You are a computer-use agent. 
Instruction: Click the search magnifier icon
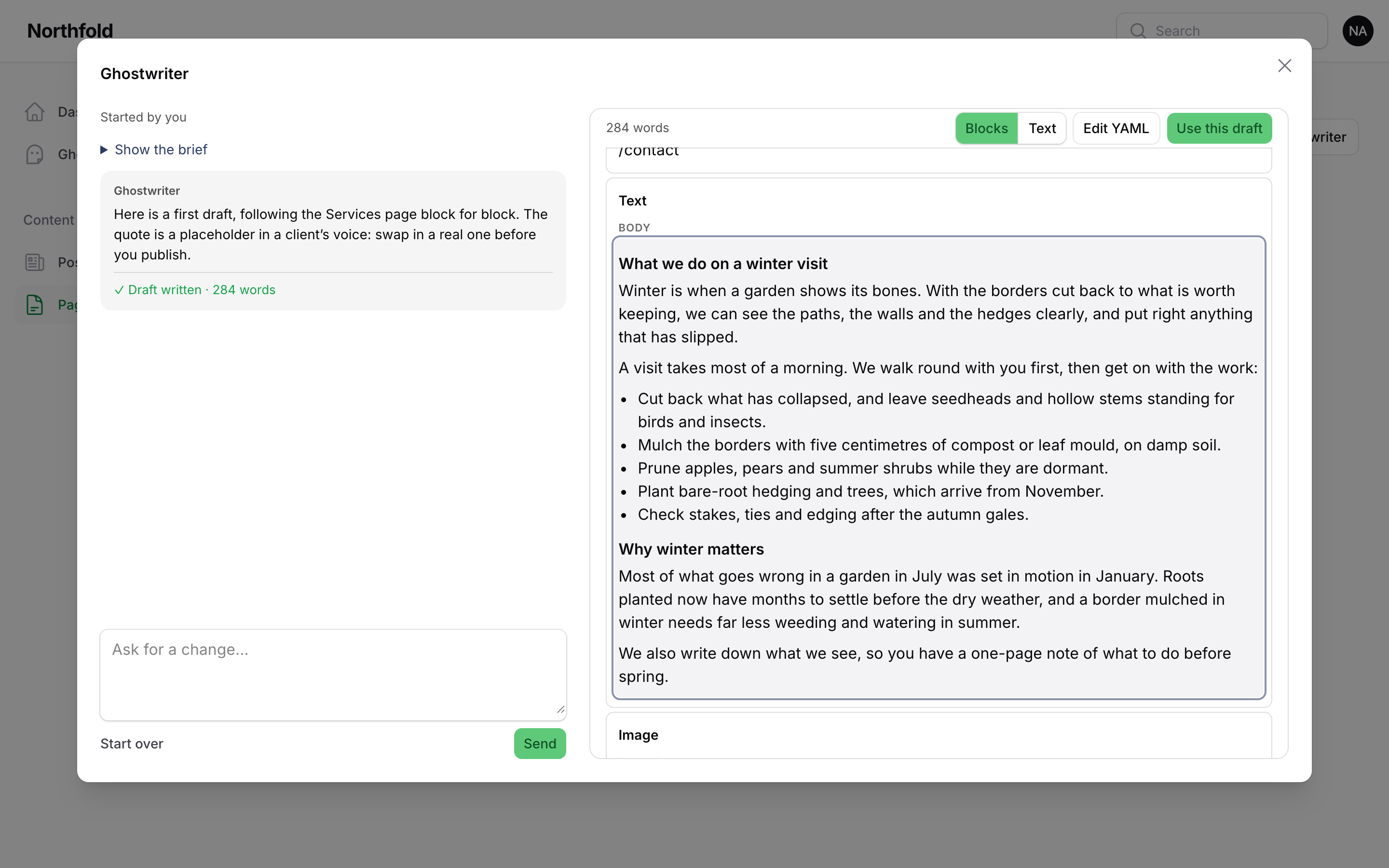click(x=1138, y=31)
